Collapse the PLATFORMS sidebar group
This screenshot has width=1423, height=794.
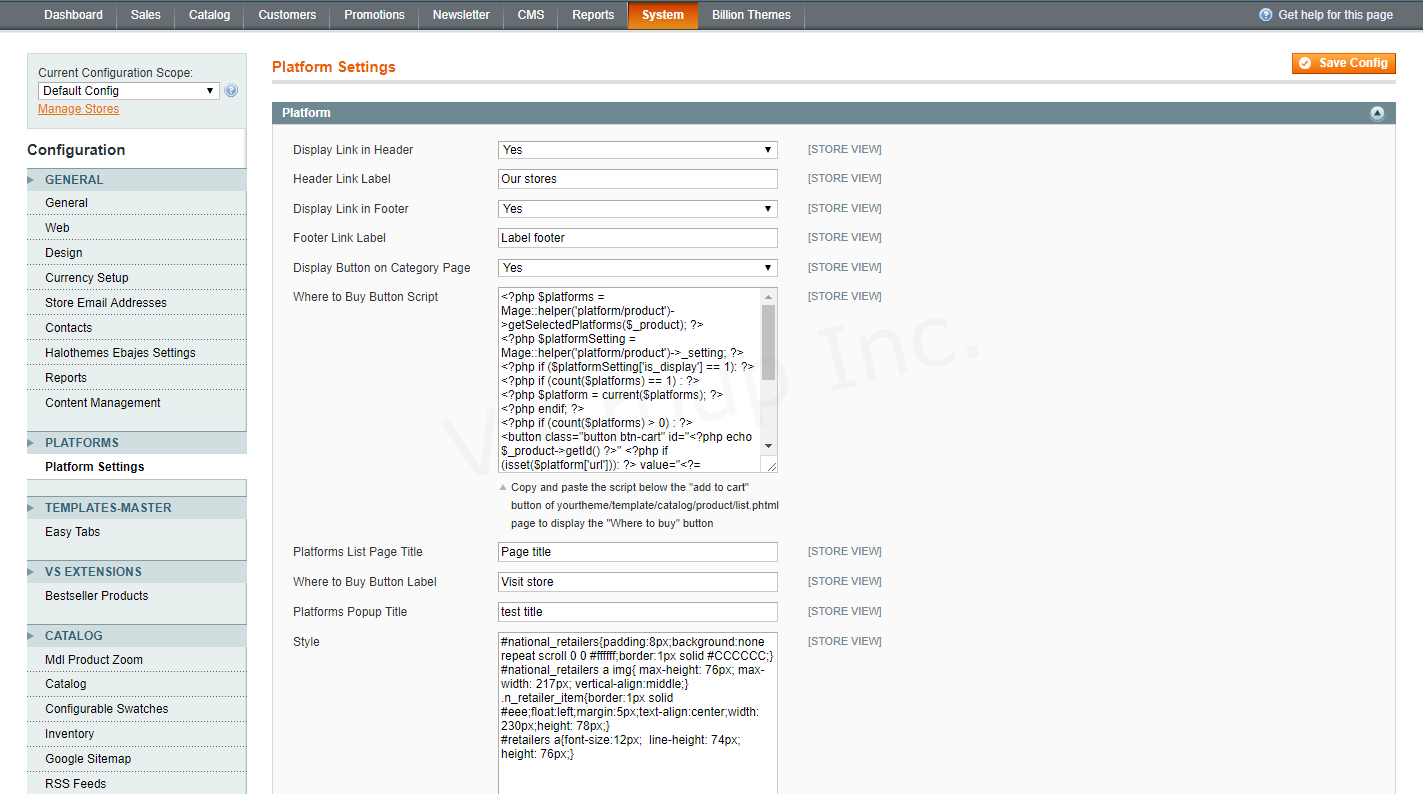(x=32, y=443)
